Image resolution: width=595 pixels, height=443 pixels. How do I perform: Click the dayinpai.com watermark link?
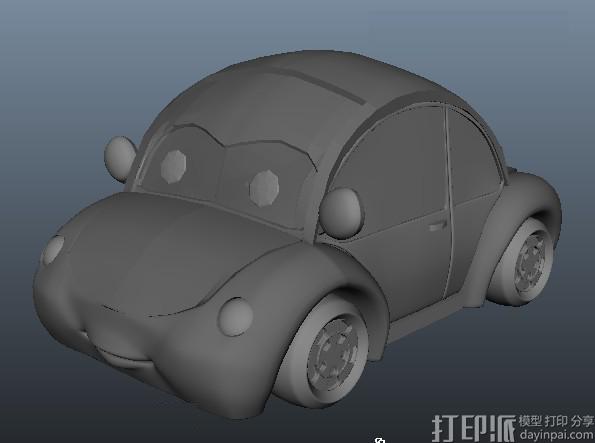click(557, 434)
